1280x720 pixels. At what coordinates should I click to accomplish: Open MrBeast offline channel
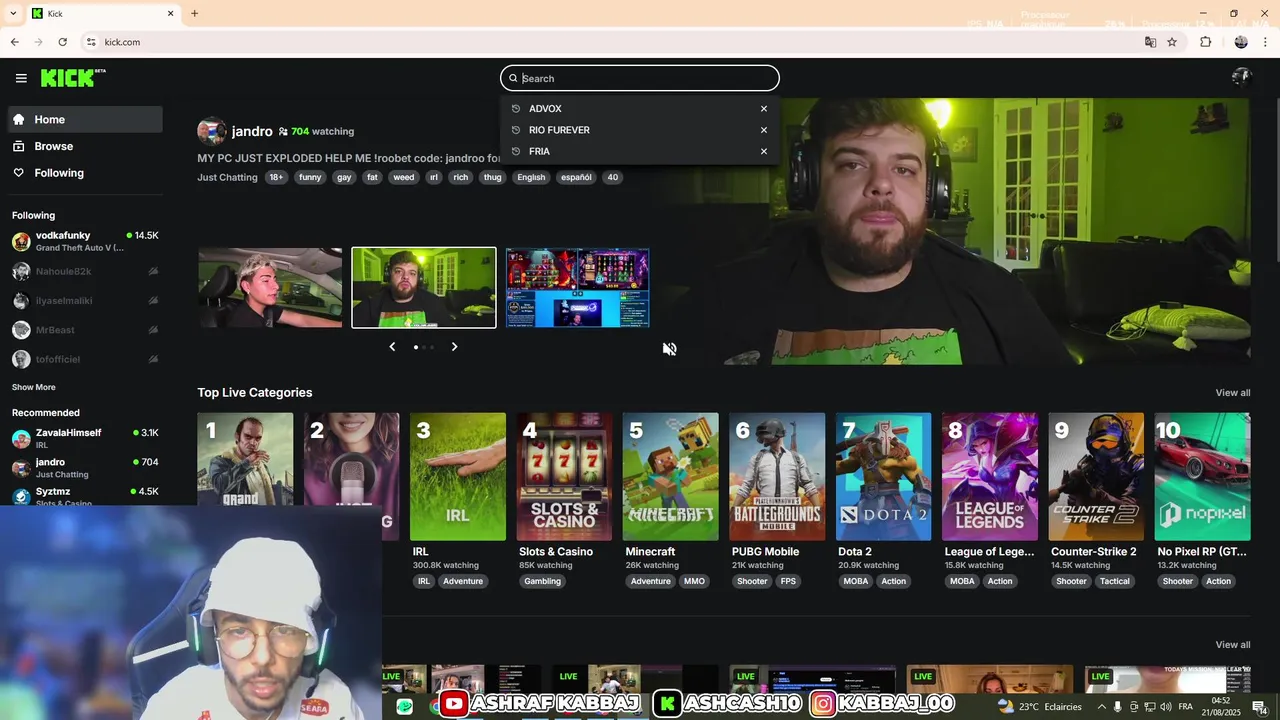(85, 330)
